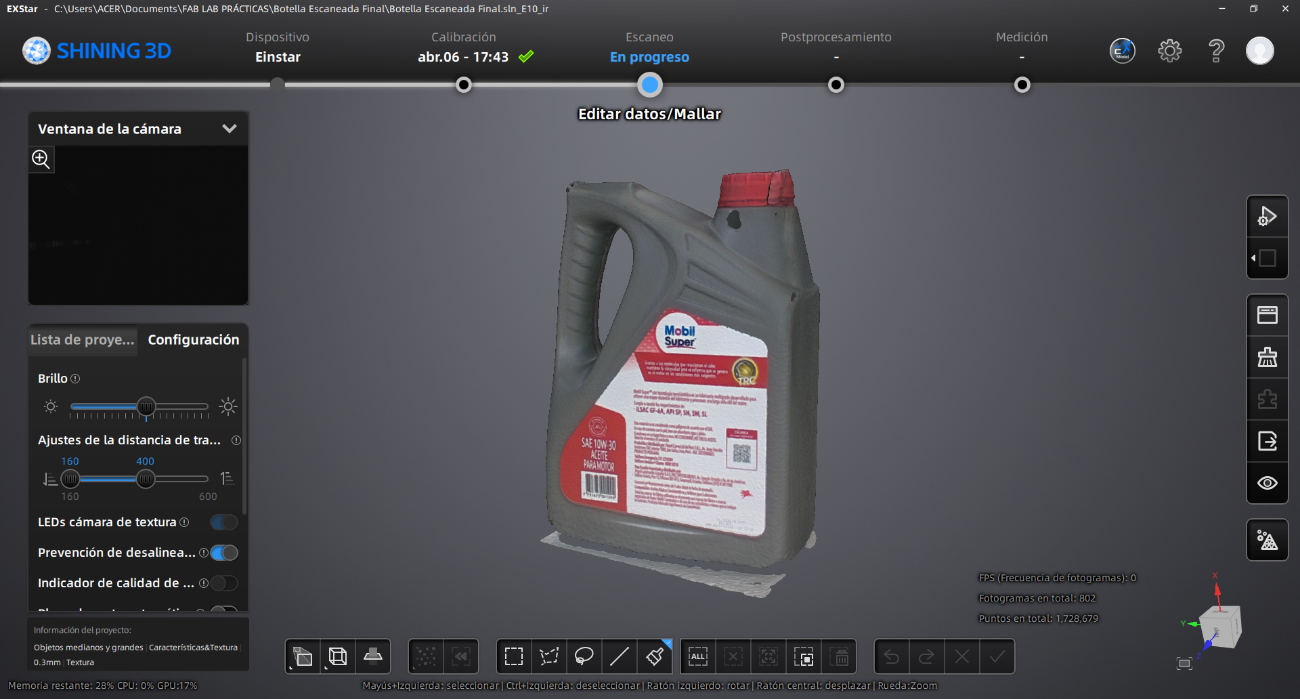Select the rectangle selection tool

pyautogui.click(x=514, y=657)
